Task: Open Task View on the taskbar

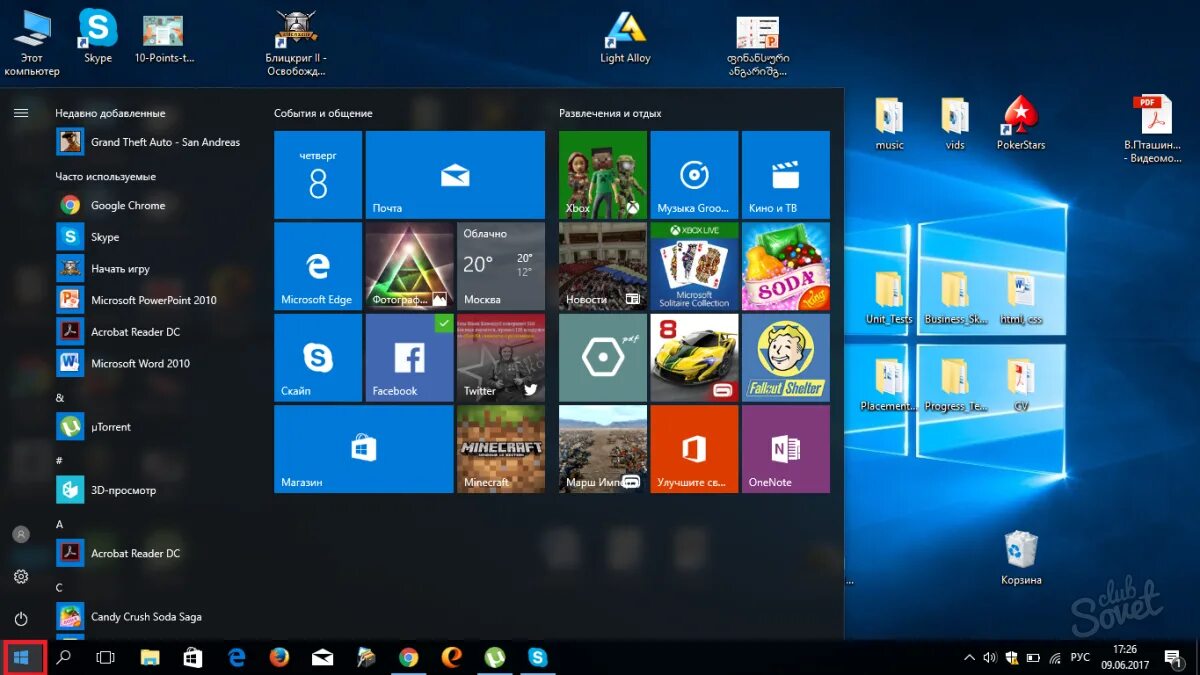Action: click(105, 657)
